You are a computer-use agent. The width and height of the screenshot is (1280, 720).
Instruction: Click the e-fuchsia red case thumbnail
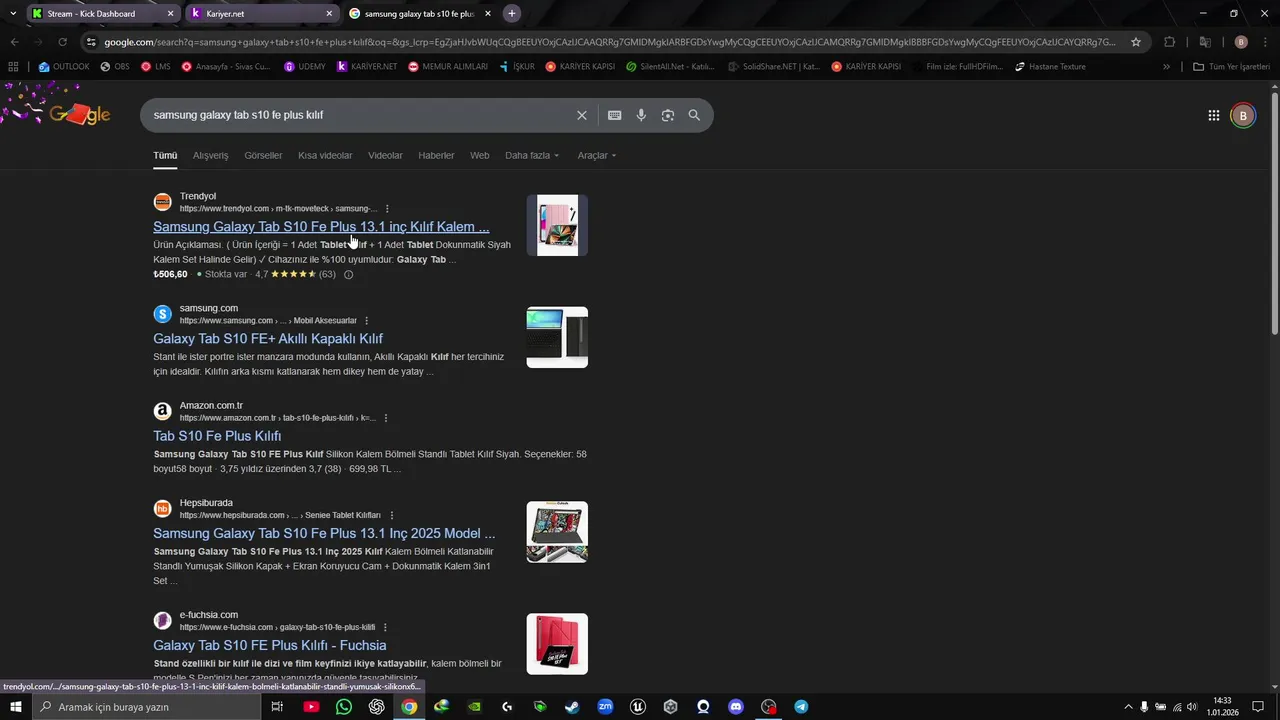tap(557, 644)
